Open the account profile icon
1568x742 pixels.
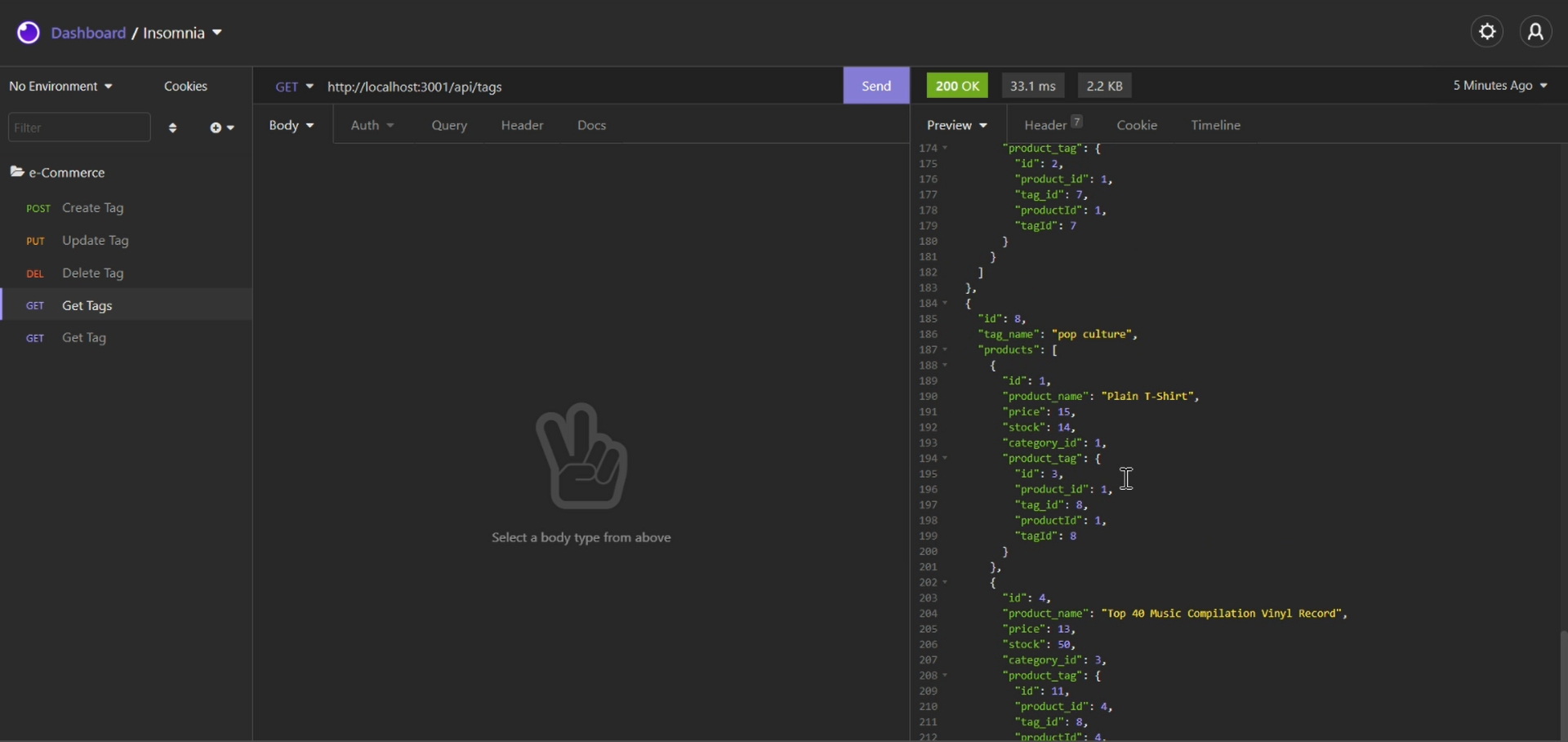click(x=1536, y=31)
